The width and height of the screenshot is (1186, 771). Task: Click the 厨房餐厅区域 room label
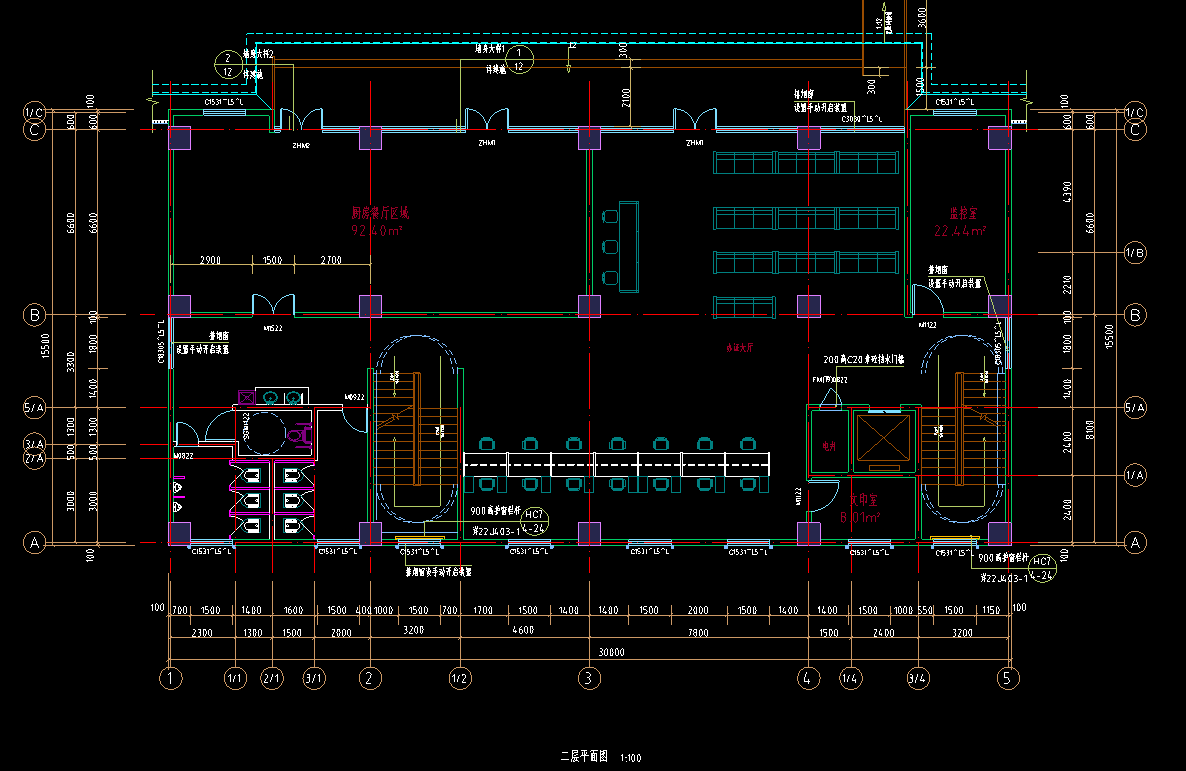(379, 213)
